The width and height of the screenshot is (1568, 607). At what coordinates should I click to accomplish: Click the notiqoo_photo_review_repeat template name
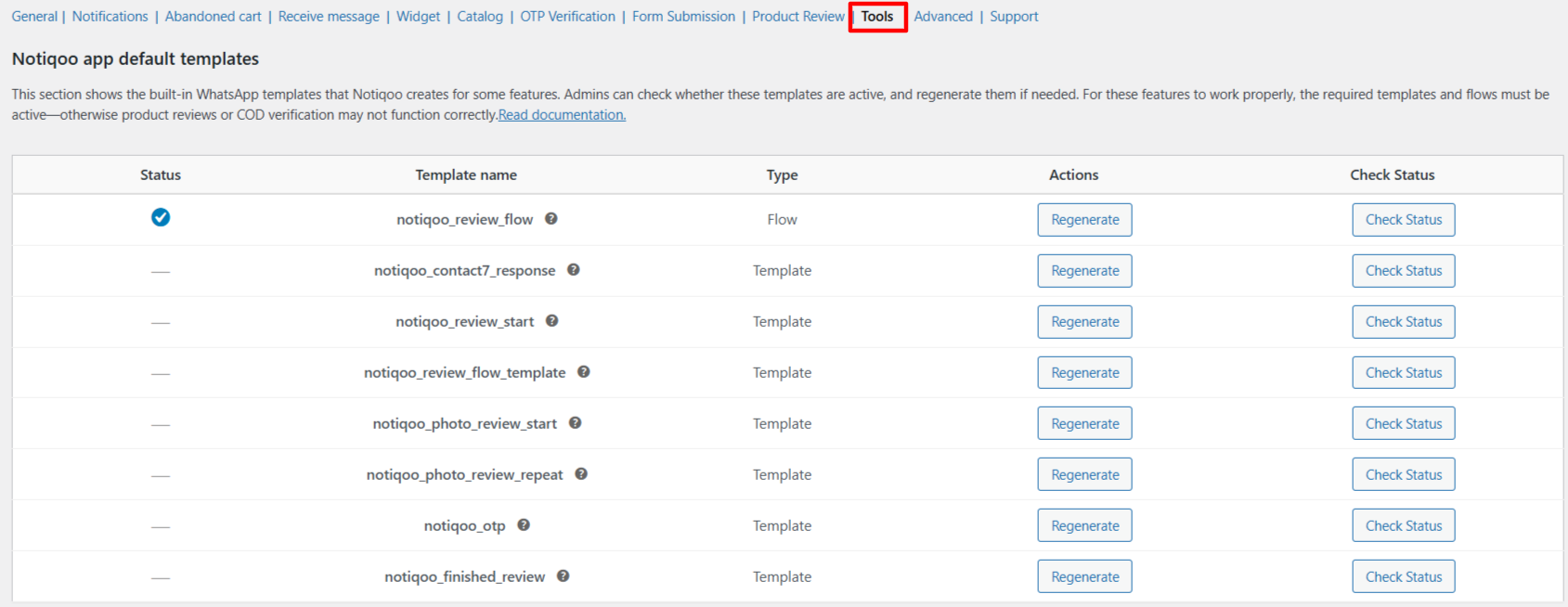click(464, 475)
